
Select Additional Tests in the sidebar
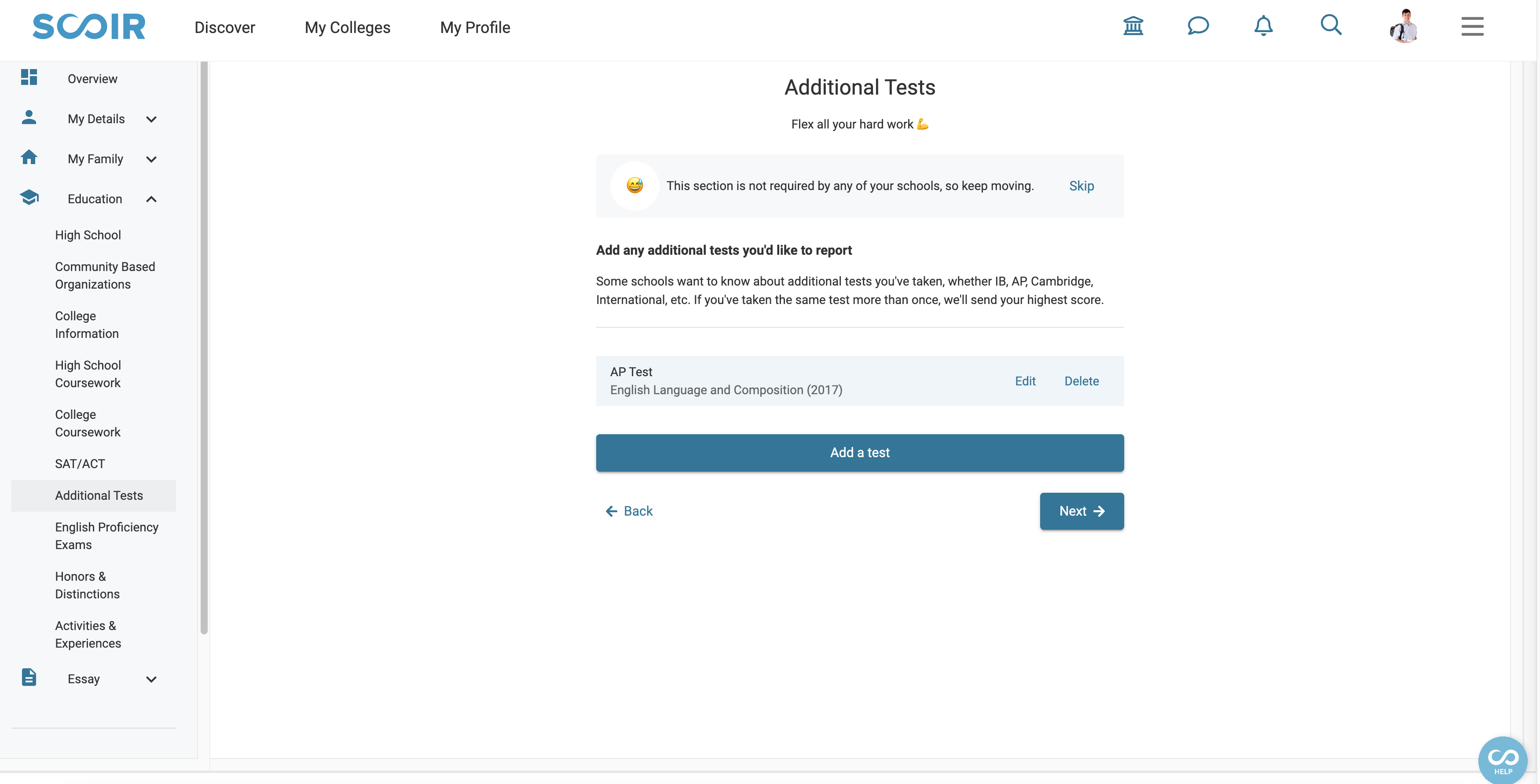click(93, 495)
